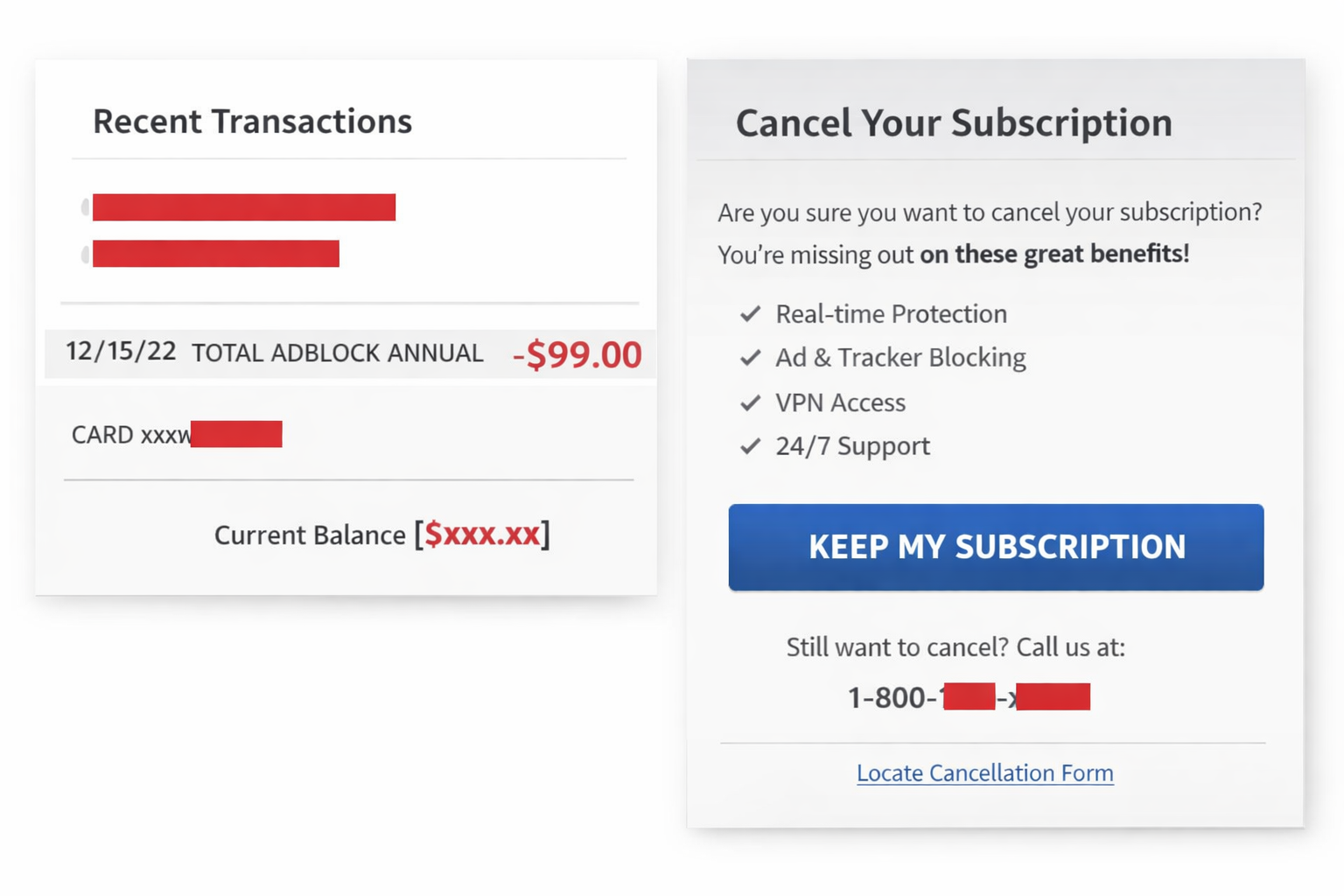The height and width of the screenshot is (896, 1344).
Task: Click the red negative $99.00 amount
Action: 577,354
